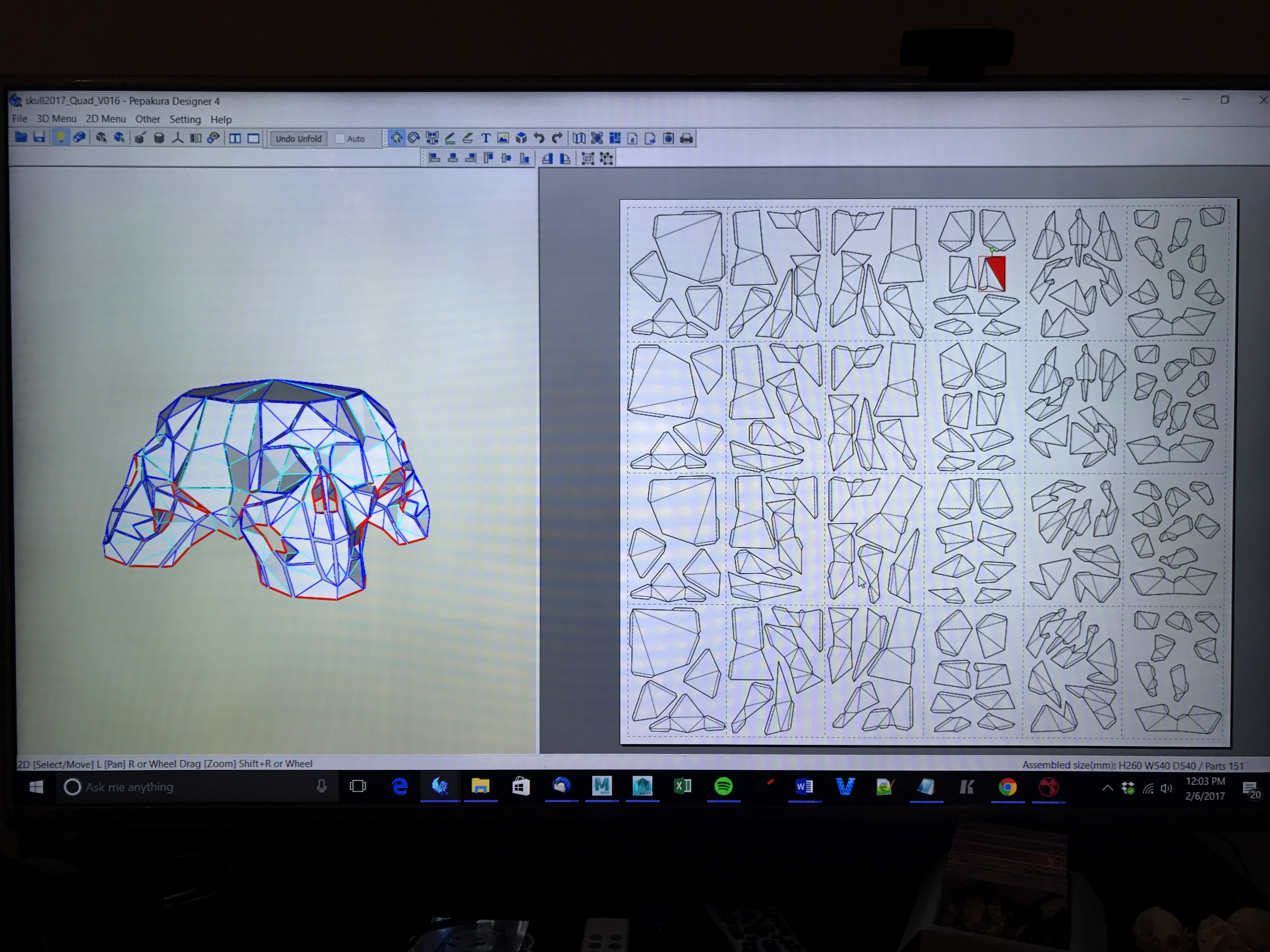The height and width of the screenshot is (952, 1270).
Task: Select the red highlighted part in 2D layout
Action: [992, 274]
